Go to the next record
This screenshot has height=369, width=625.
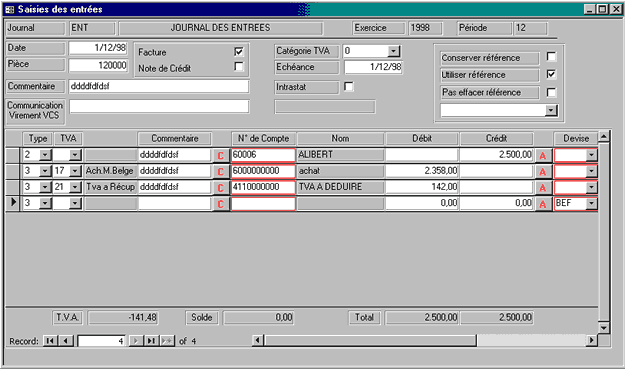point(136,341)
